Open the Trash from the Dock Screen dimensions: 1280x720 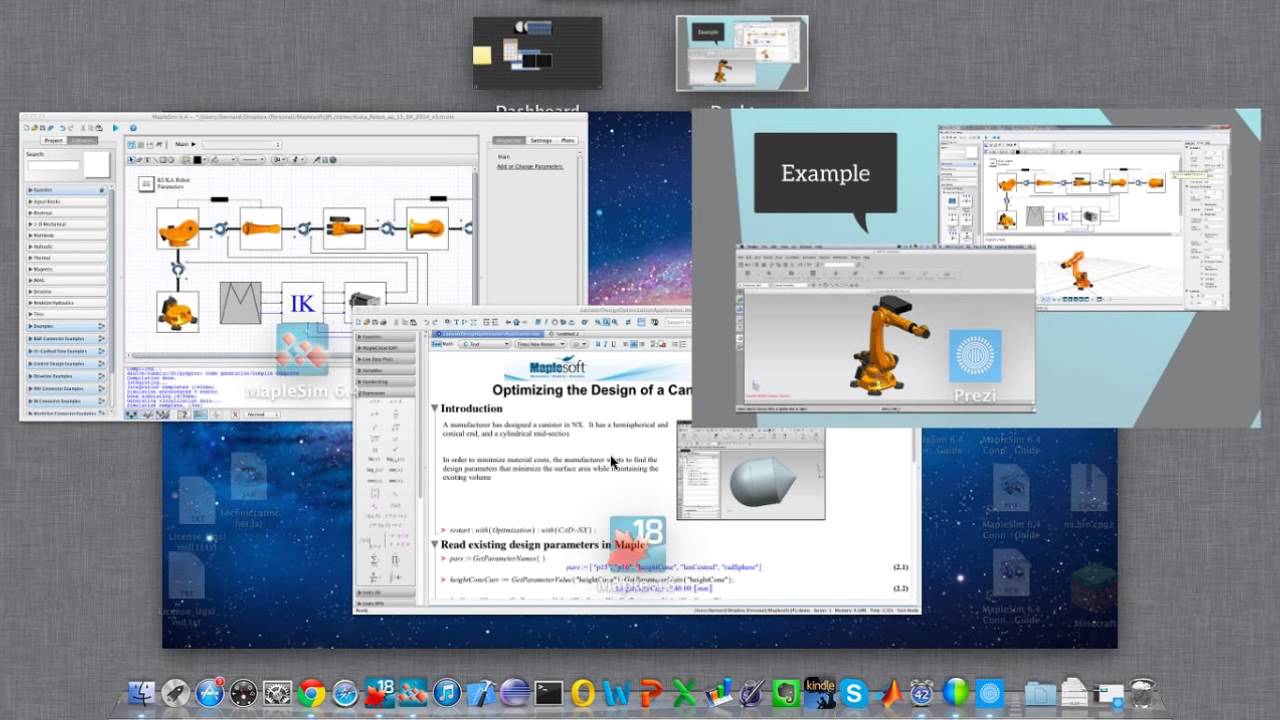point(1142,692)
